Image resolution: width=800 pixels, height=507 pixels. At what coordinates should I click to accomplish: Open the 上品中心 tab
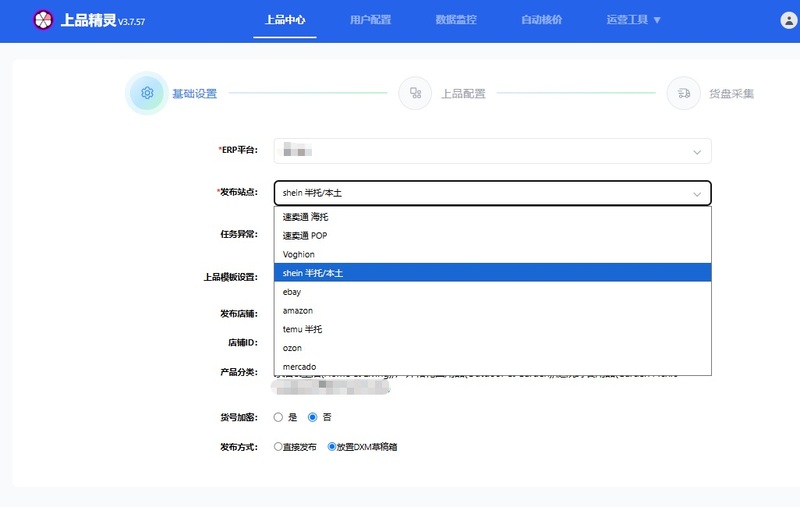(x=285, y=20)
